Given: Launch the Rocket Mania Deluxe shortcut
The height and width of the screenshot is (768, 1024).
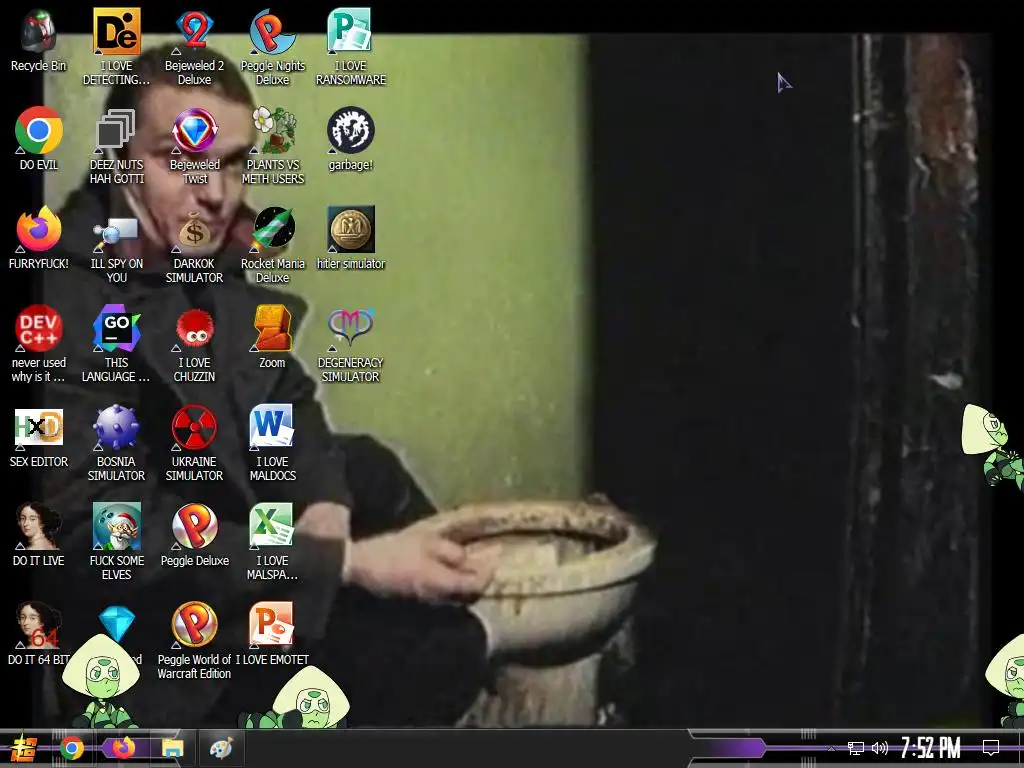Looking at the screenshot, I should [x=272, y=246].
